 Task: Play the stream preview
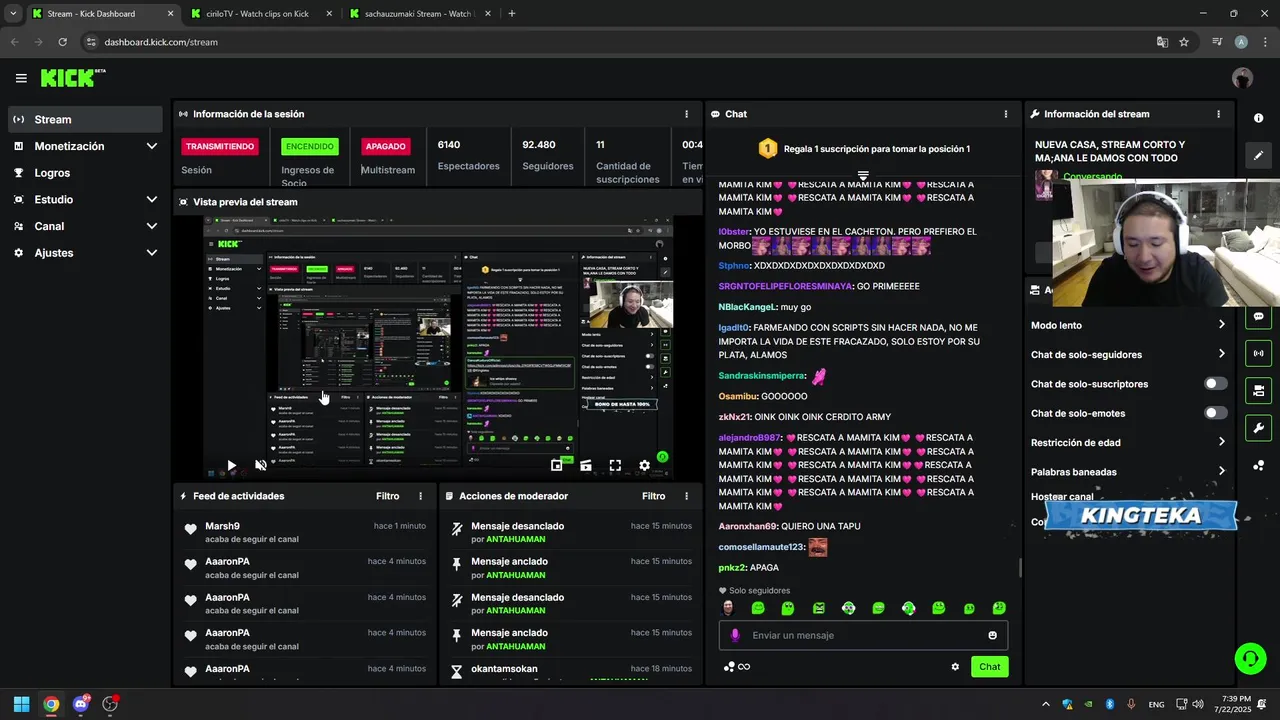[231, 465]
